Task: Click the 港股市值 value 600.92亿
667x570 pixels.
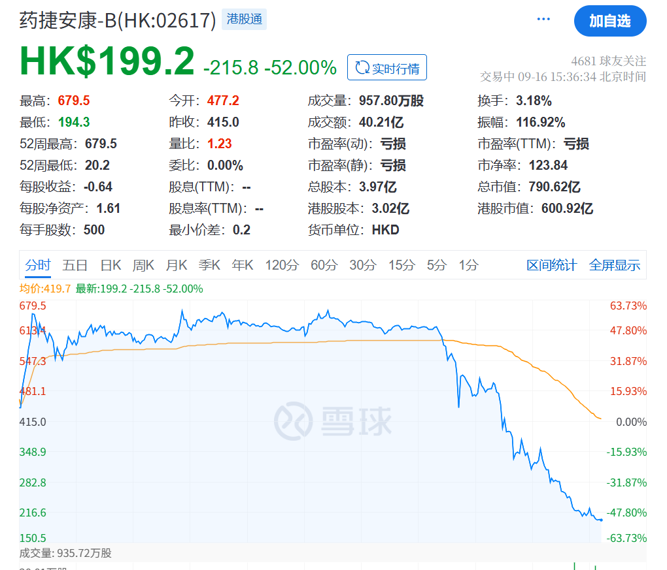Action: (567, 208)
